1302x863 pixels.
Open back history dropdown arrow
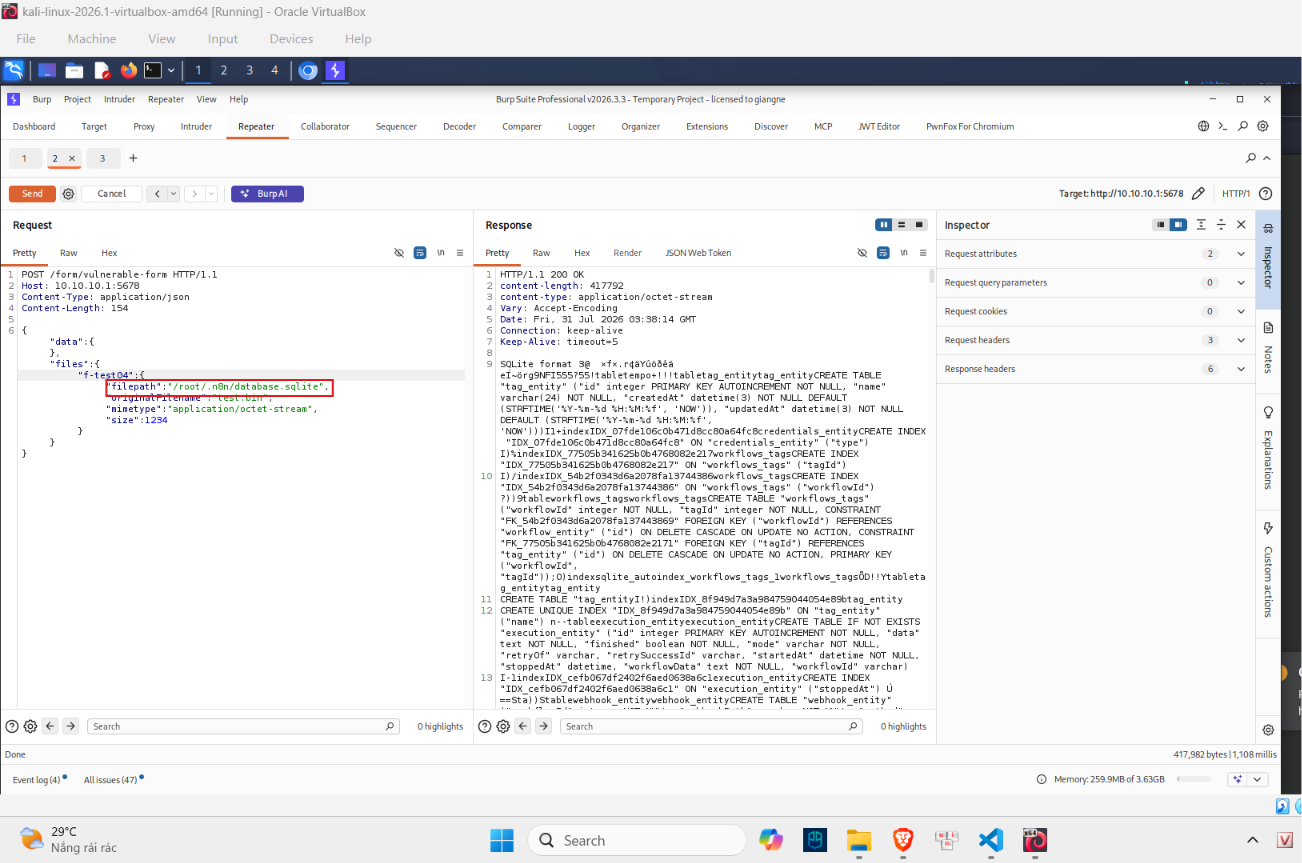click(173, 194)
